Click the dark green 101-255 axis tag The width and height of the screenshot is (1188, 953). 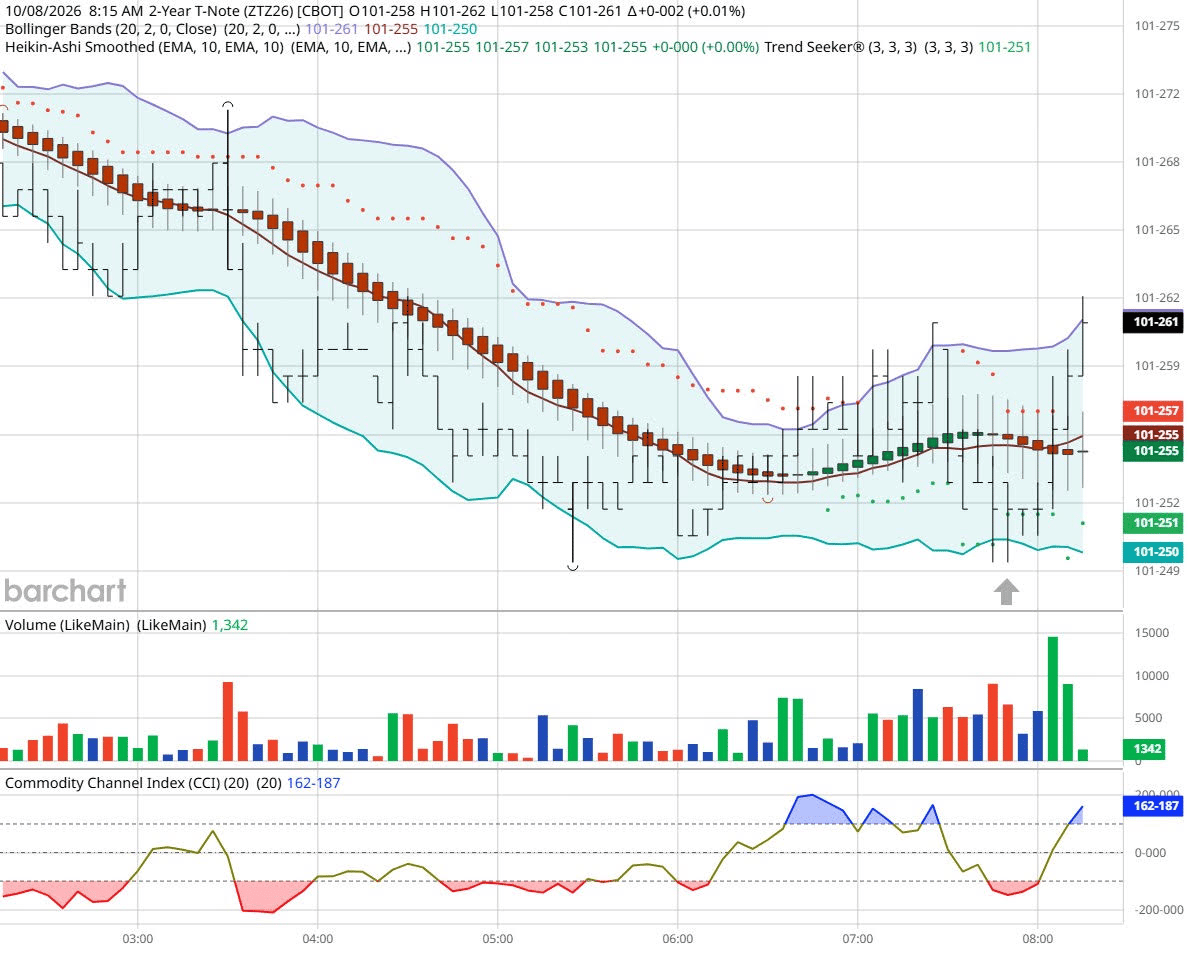[1153, 451]
